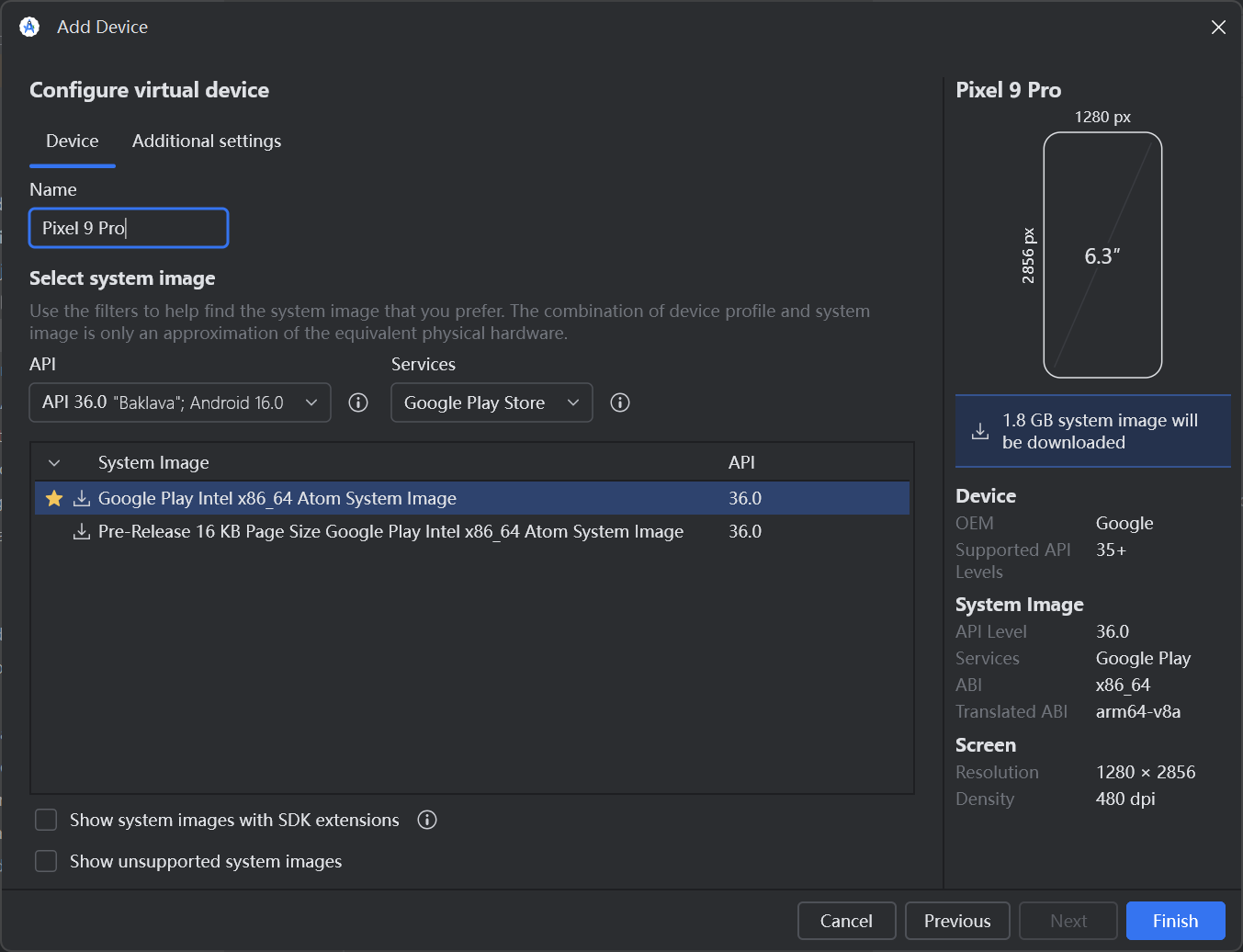Viewport: 1243px width, 952px height.
Task: Click download icon for Pre-Release 16 KB image
Action: 82,531
